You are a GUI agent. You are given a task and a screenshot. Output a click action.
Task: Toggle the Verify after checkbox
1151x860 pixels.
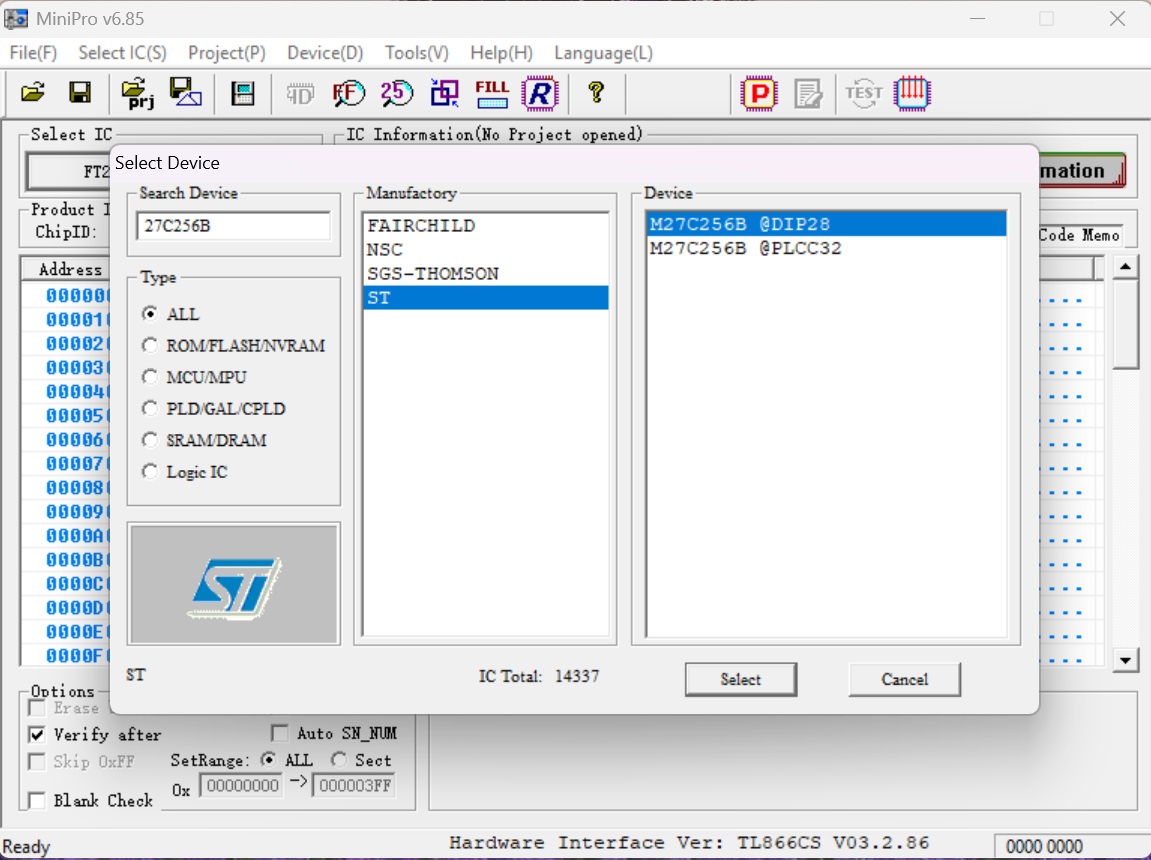[37, 734]
